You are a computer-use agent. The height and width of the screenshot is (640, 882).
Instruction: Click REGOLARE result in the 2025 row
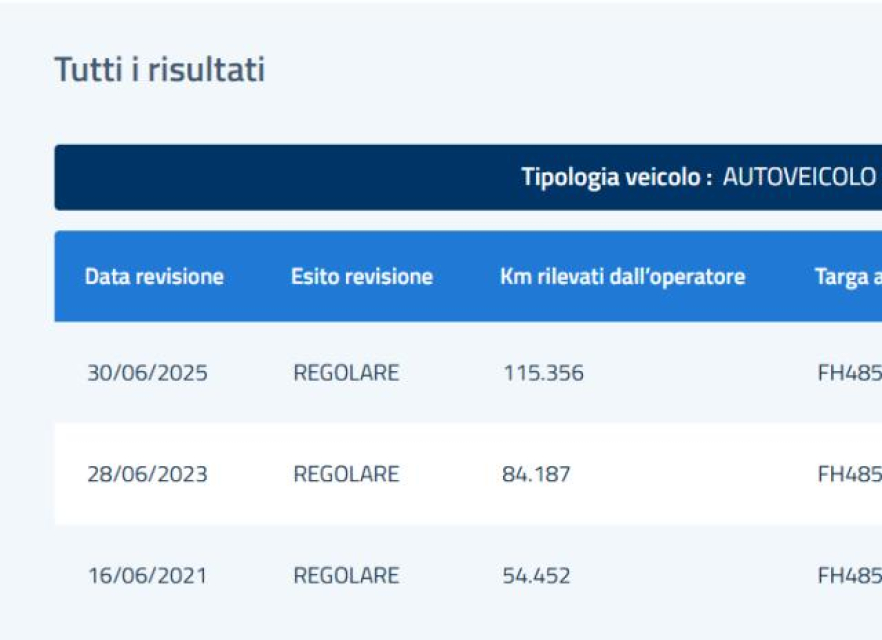(346, 373)
